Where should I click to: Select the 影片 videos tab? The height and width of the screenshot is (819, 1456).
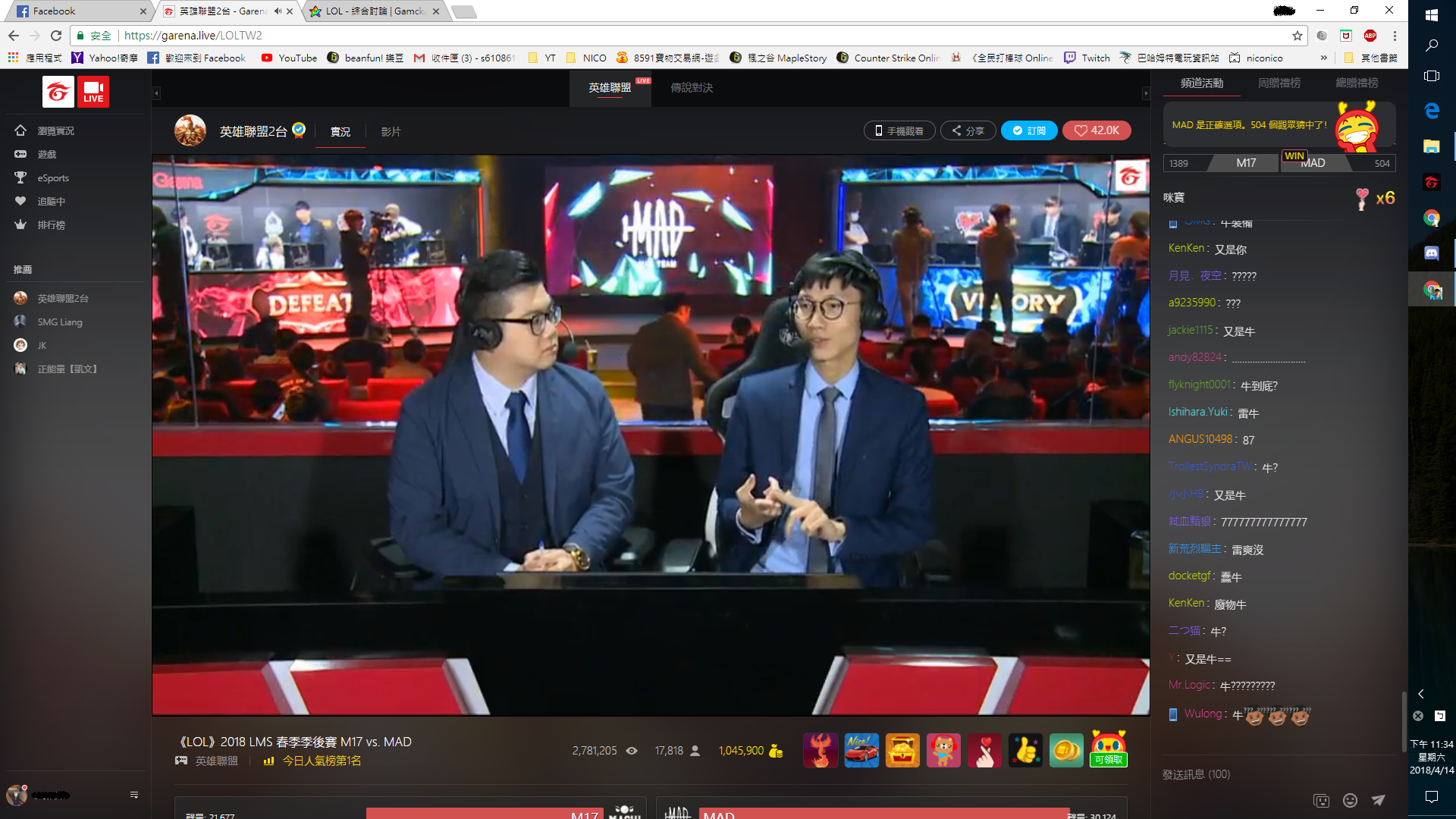pyautogui.click(x=391, y=132)
